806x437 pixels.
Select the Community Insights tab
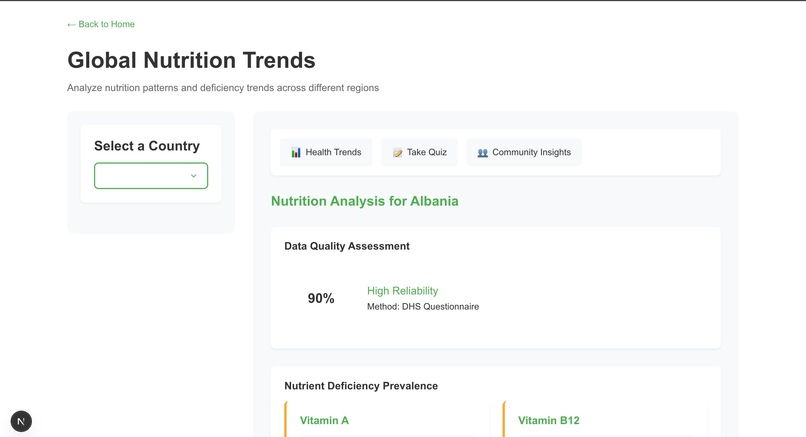[x=524, y=152]
